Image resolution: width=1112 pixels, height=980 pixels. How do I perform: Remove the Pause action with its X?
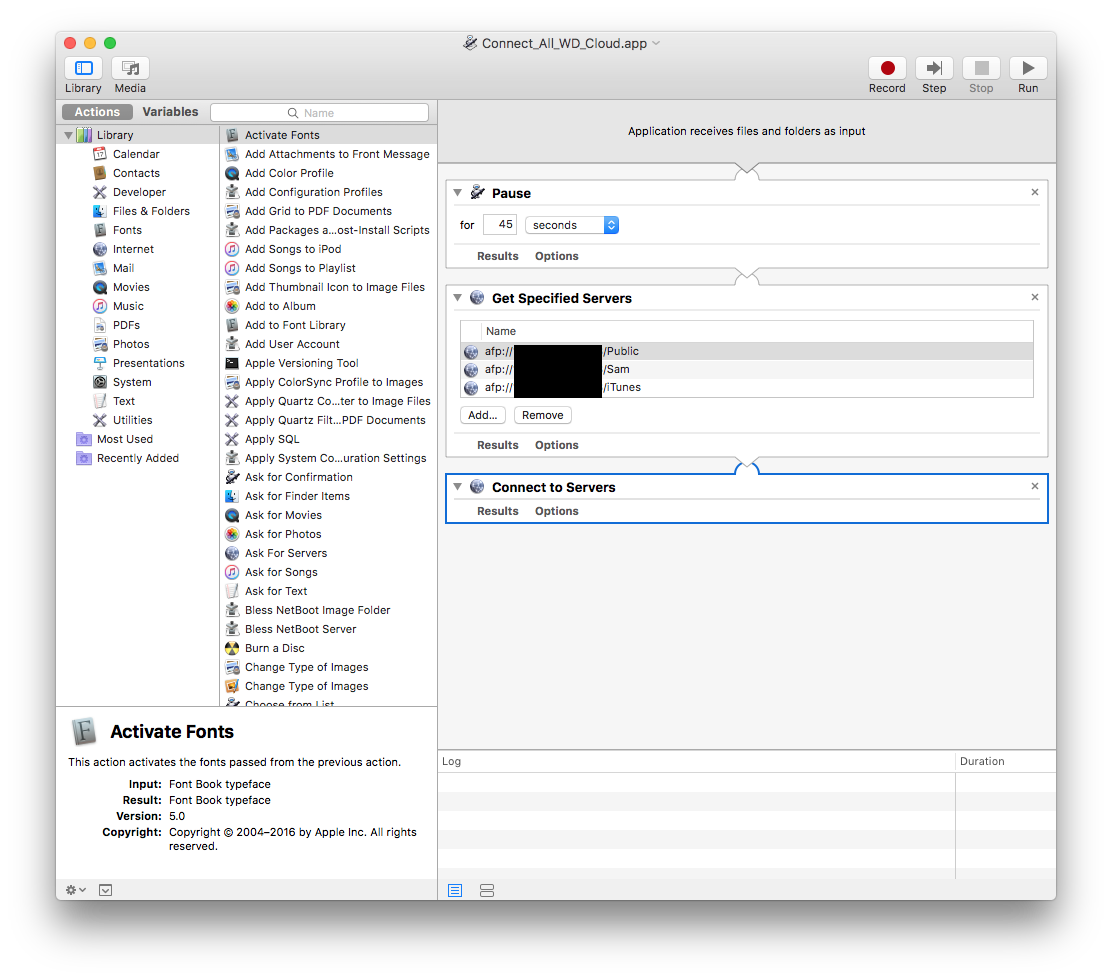pyautogui.click(x=1035, y=192)
